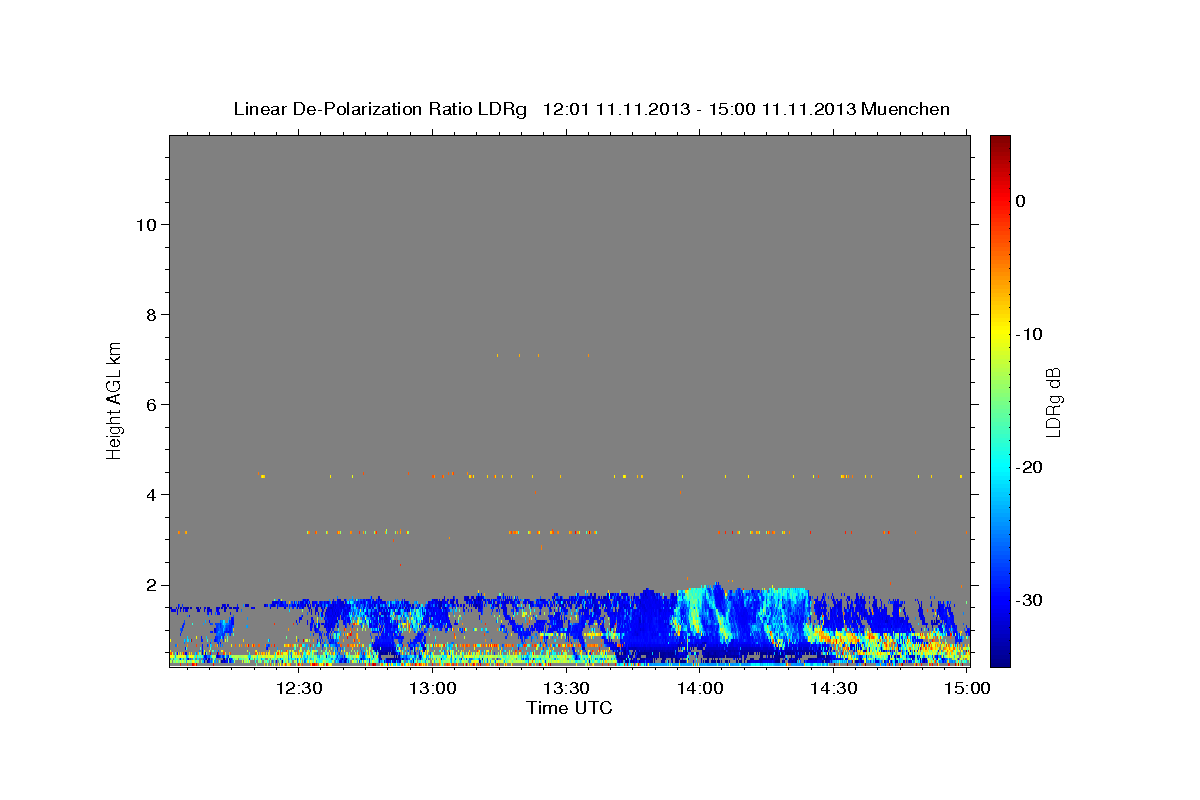Click the dark red top of colorbar

[1000, 142]
